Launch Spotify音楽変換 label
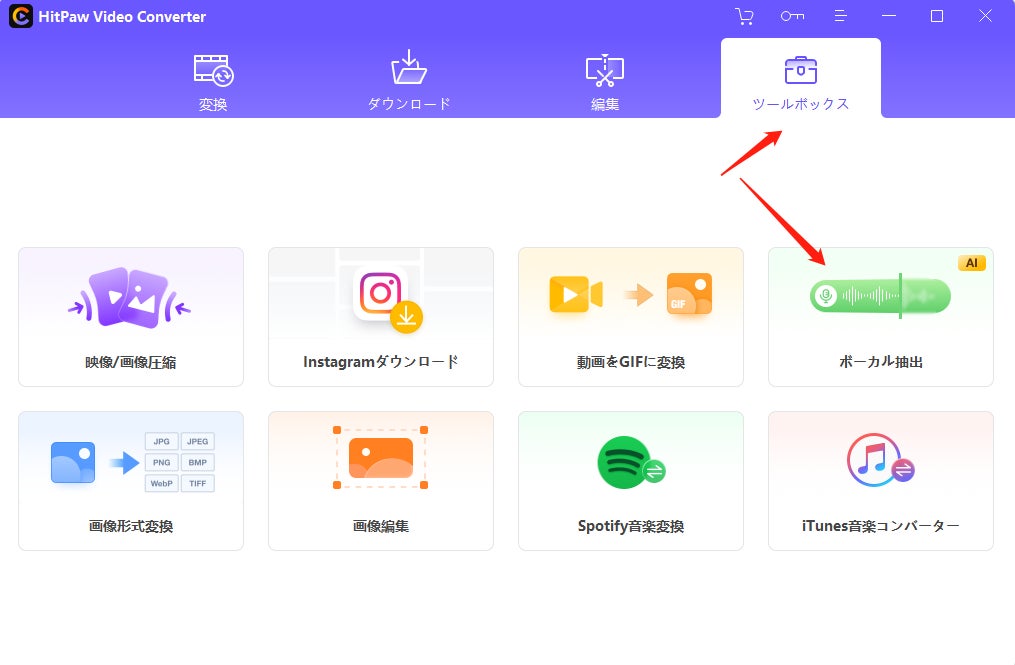This screenshot has width=1015, height=665. point(630,526)
